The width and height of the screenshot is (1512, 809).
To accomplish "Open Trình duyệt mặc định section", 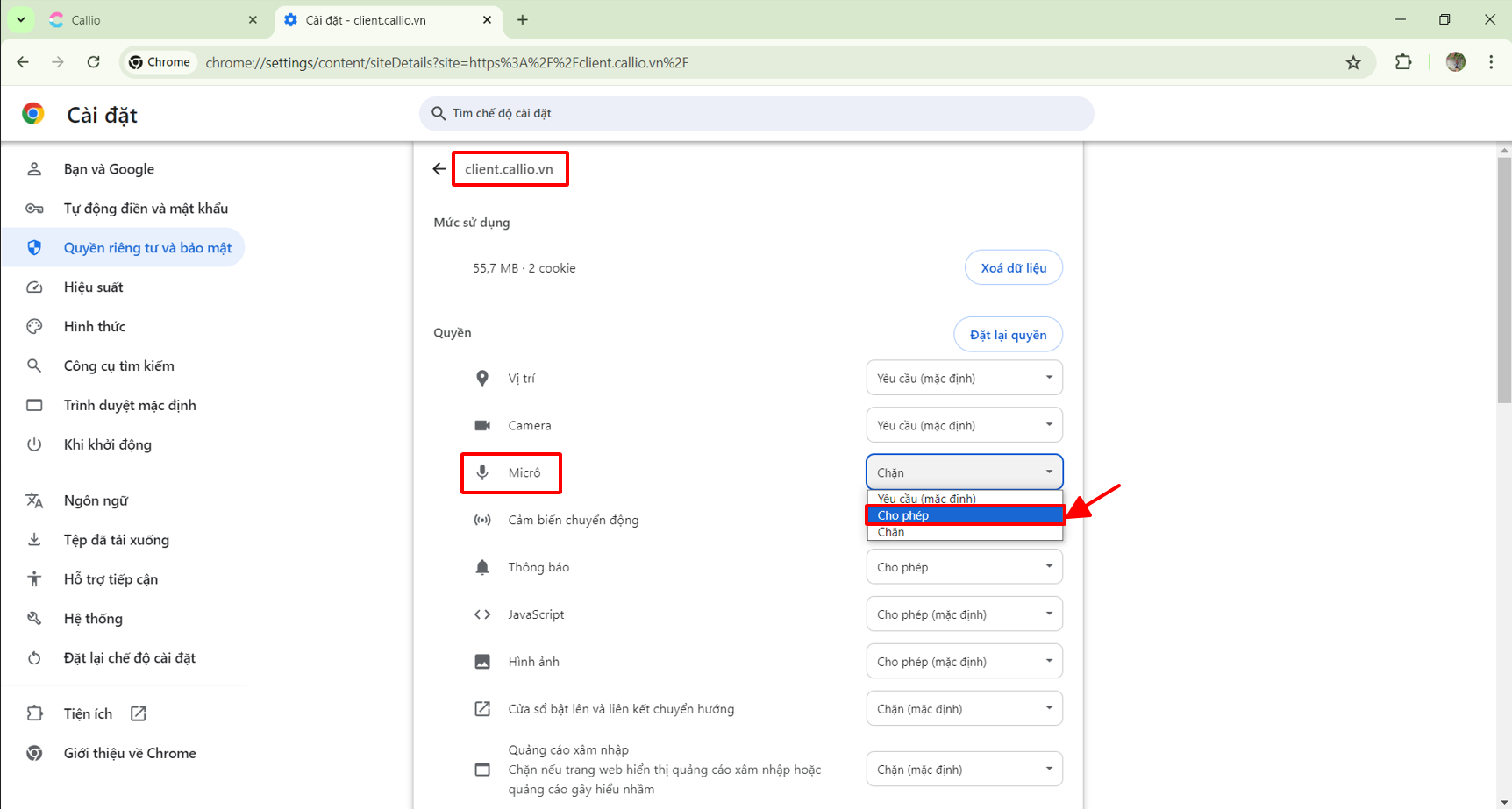I will (x=123, y=406).
